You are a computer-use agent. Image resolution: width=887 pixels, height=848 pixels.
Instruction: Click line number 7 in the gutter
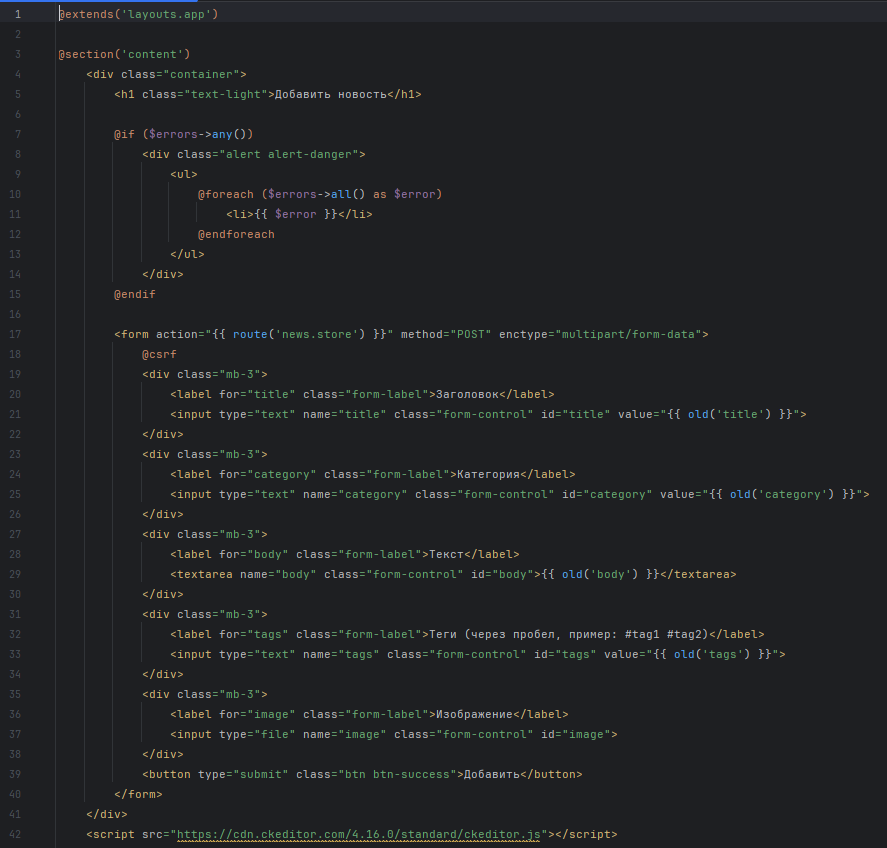pyautogui.click(x=18, y=134)
